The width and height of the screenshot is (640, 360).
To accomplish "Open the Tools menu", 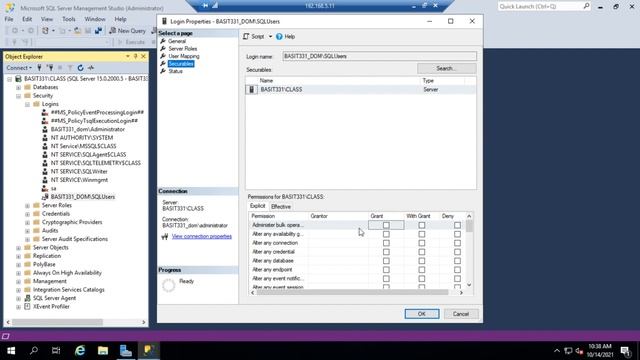I will pos(69,19).
